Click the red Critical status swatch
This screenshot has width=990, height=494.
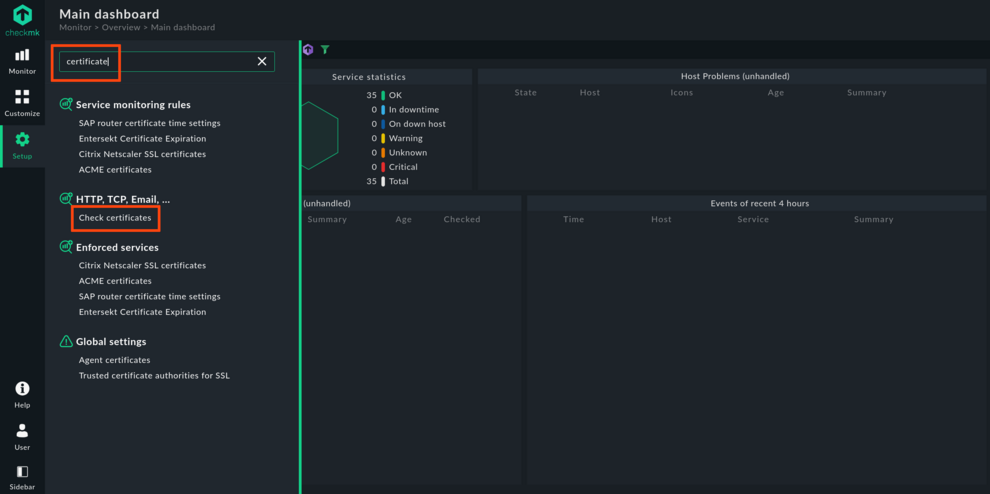[383, 167]
